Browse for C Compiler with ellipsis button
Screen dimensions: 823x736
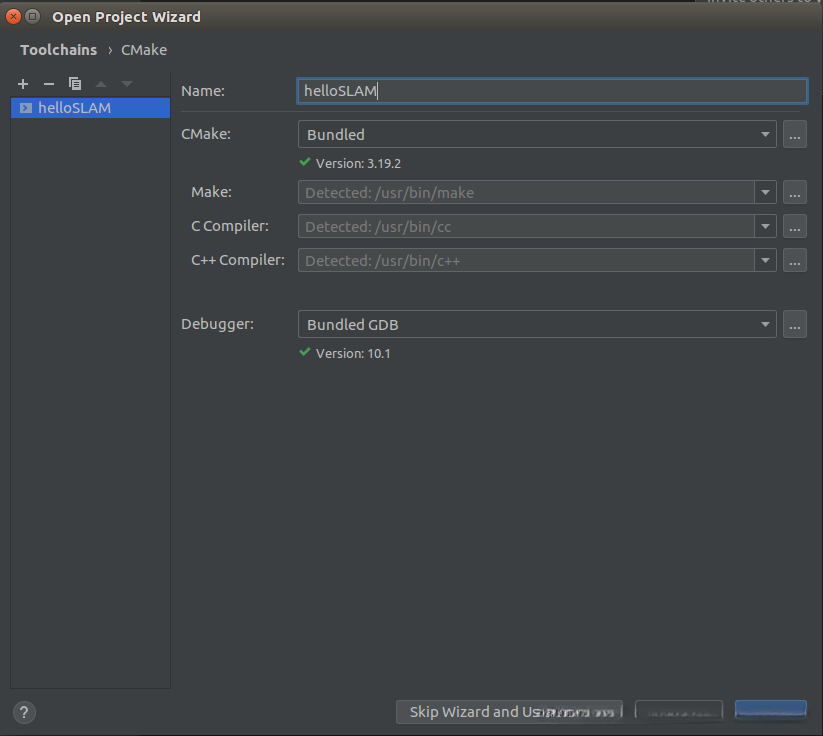click(x=795, y=226)
